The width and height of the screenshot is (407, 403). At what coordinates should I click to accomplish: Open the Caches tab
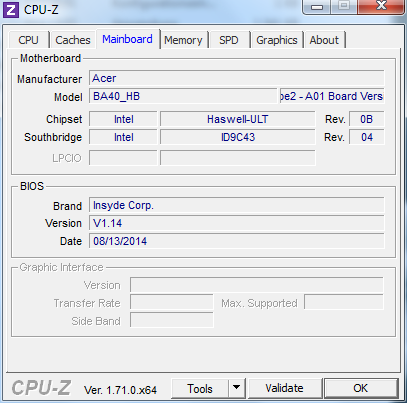pyautogui.click(x=73, y=40)
